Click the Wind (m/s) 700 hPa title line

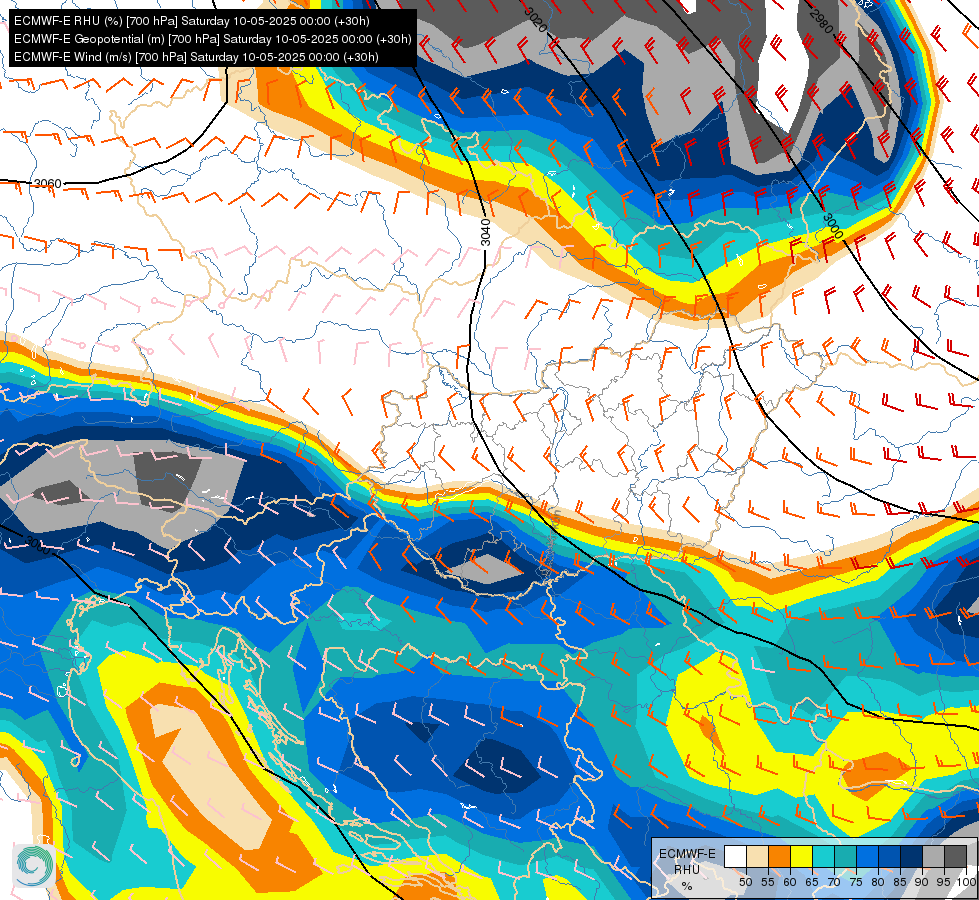point(196,57)
